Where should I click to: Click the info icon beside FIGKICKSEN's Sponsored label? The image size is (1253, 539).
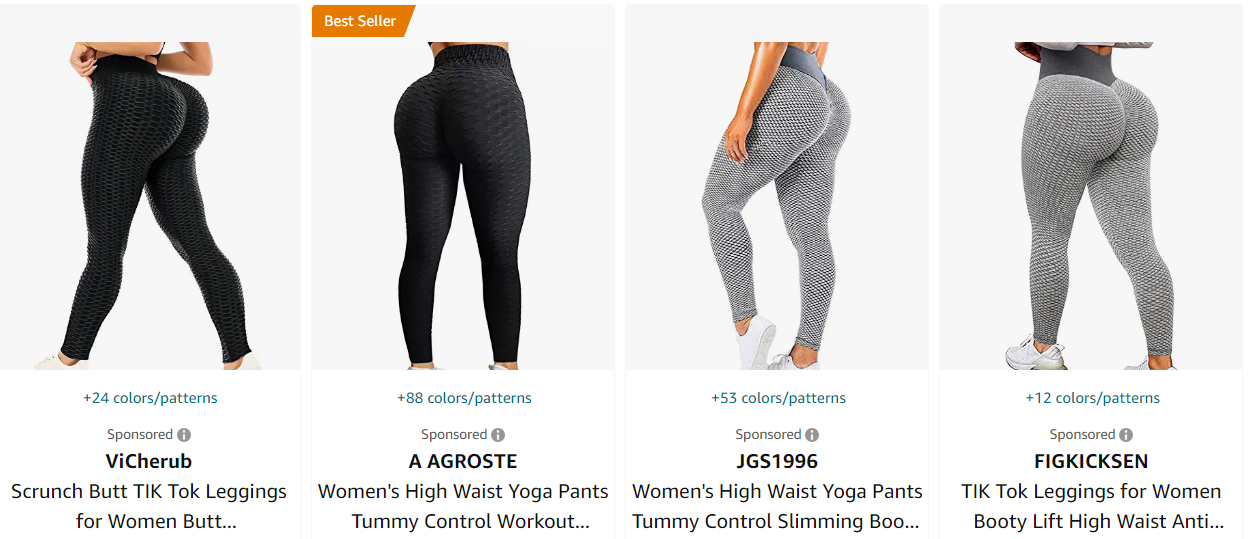1126,435
